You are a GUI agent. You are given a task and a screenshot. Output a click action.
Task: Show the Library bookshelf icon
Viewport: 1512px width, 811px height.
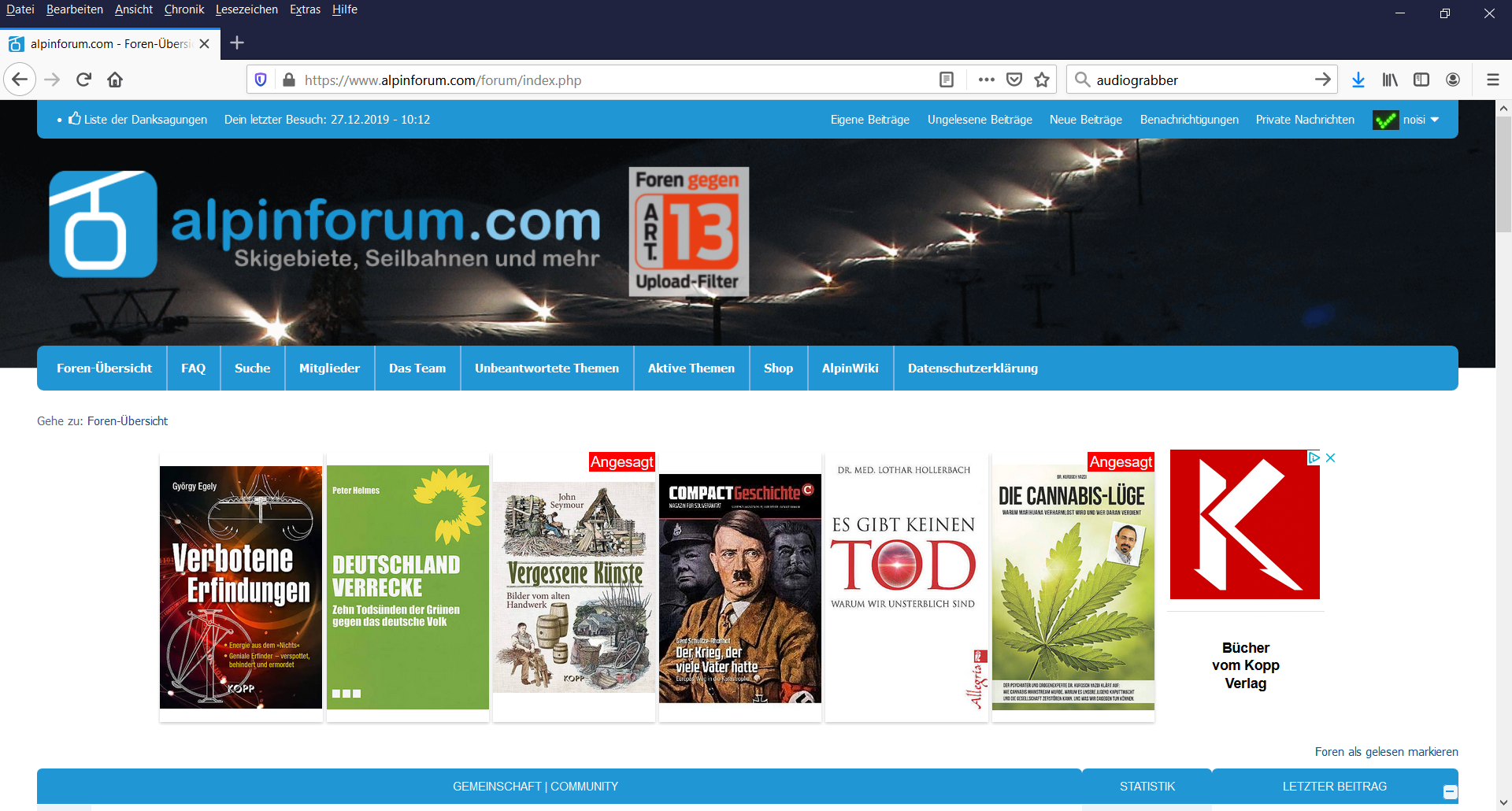click(x=1390, y=80)
